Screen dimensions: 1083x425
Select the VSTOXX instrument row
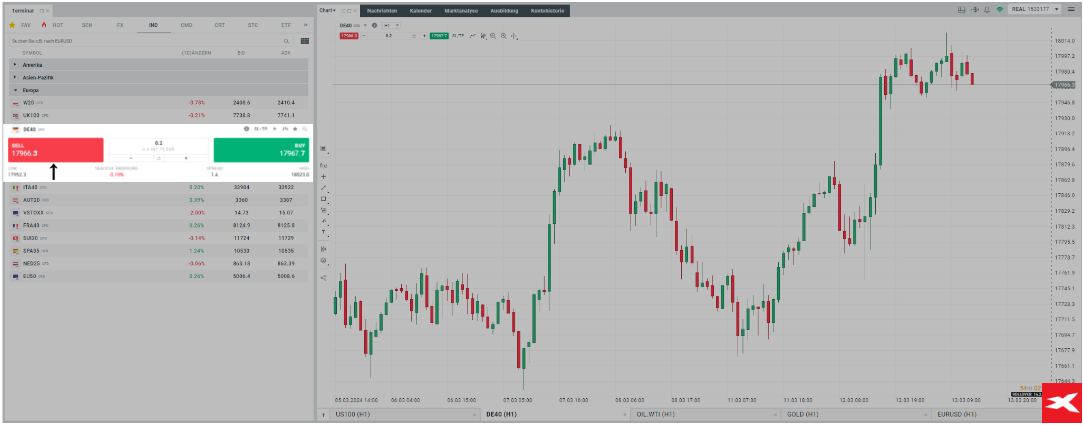(x=158, y=213)
